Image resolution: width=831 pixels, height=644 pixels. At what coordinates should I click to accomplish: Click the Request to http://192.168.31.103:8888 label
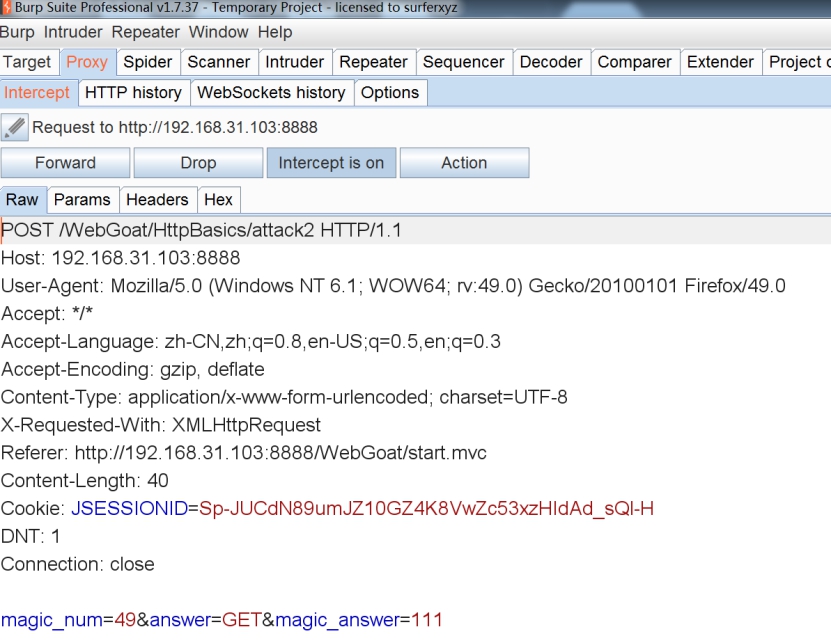coord(175,128)
